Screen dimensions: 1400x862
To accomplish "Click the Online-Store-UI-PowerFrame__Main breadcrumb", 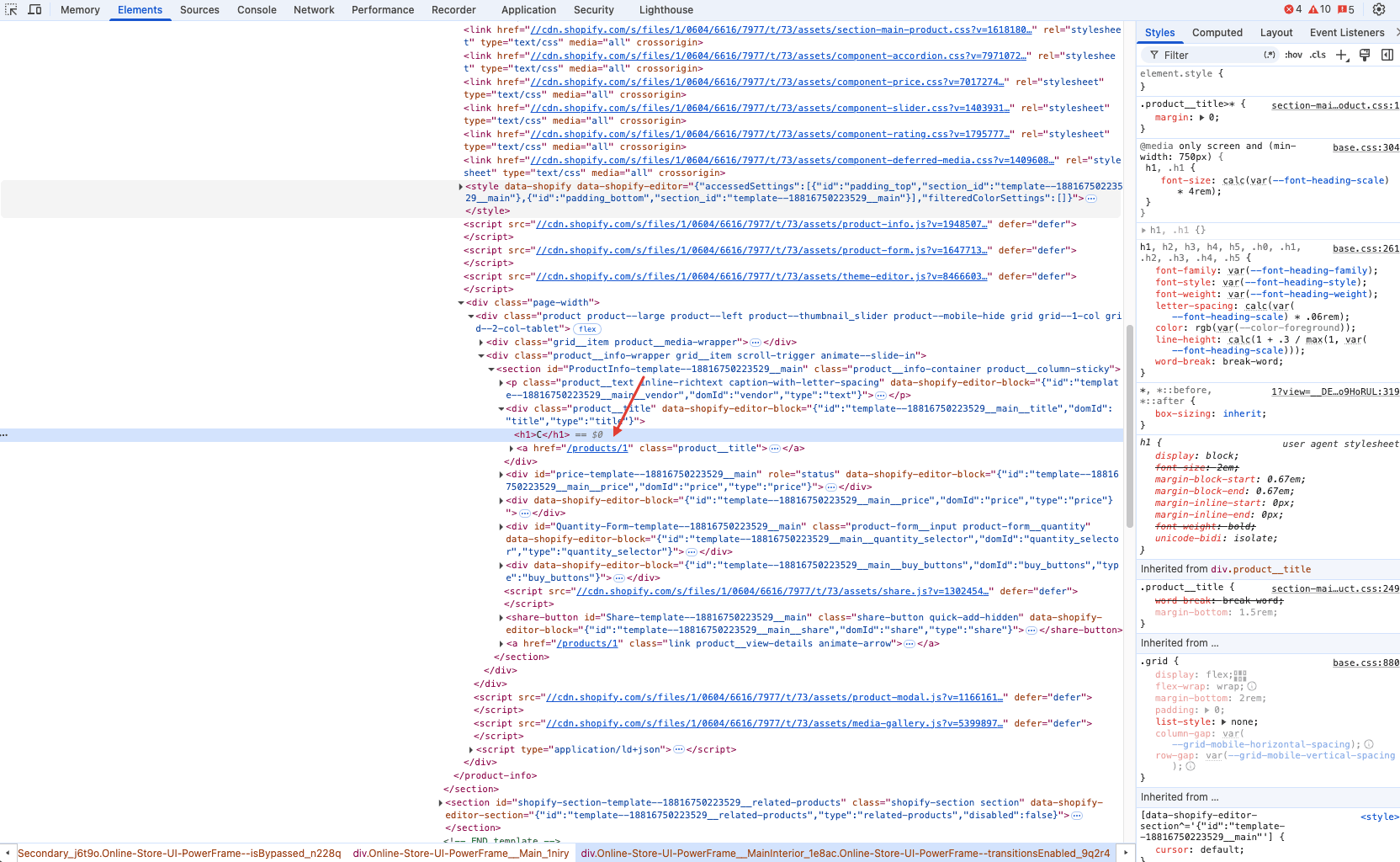I will coord(461,853).
